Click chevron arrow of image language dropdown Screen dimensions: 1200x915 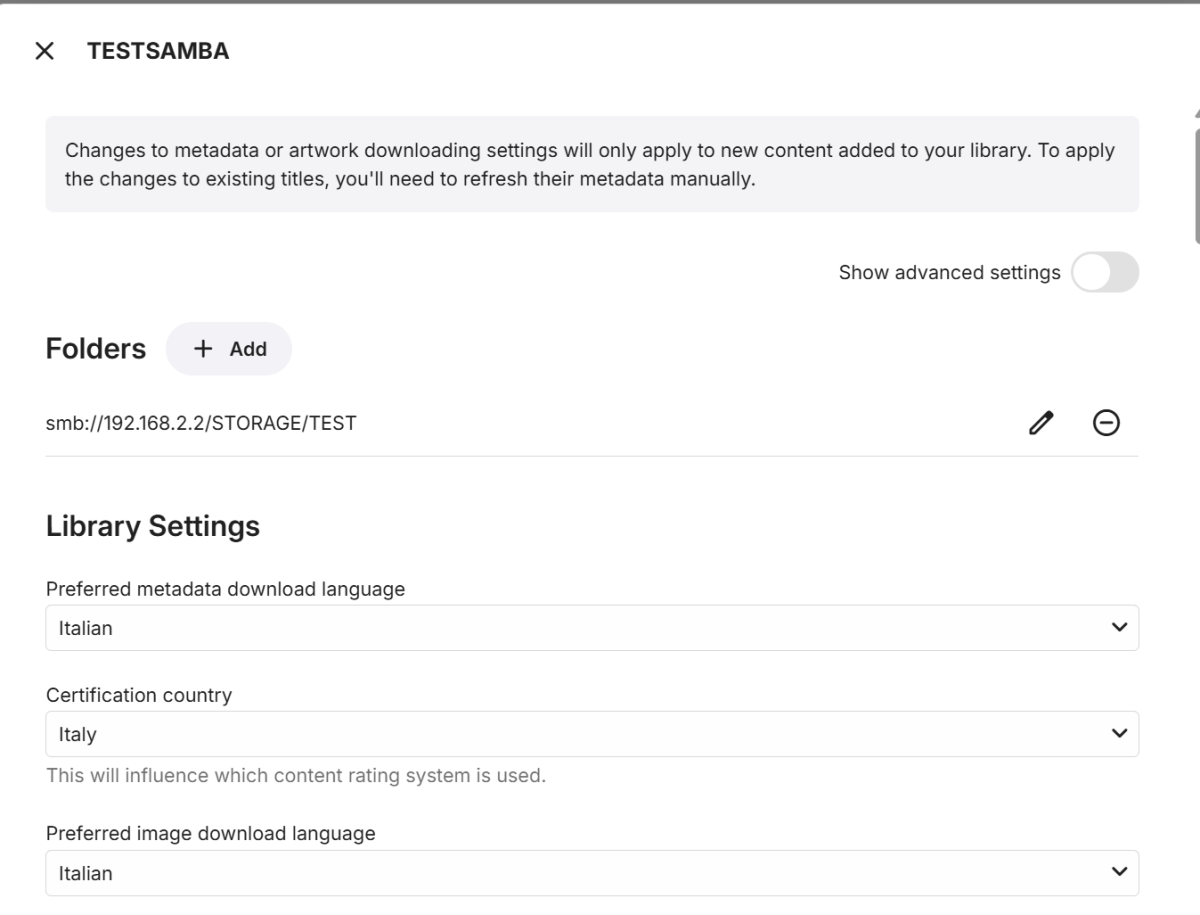click(x=1118, y=873)
